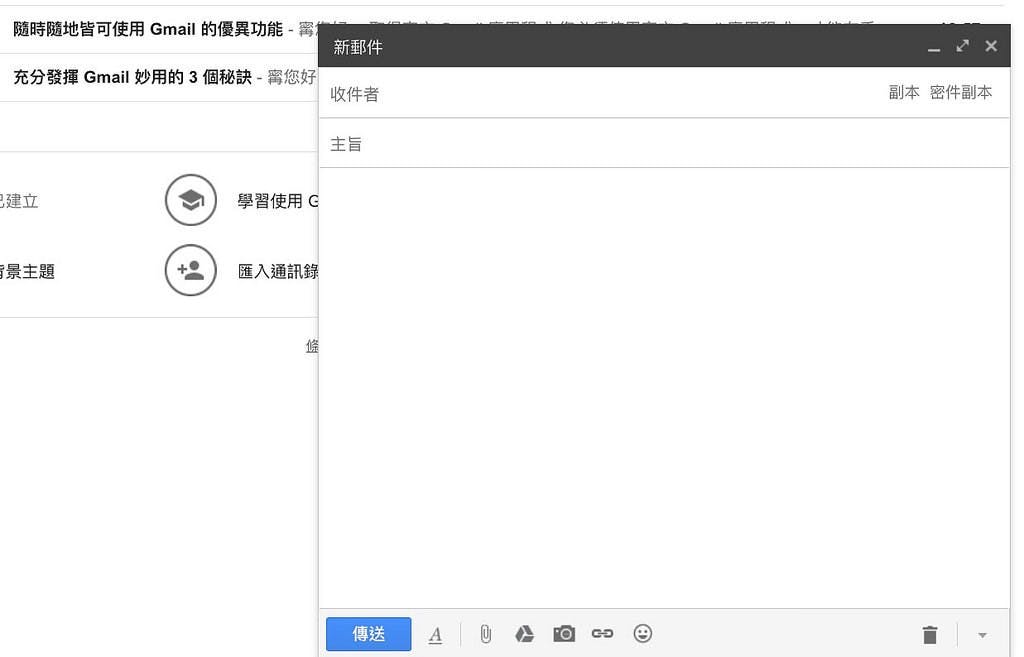This screenshot has width=1024, height=657.
Task: Open 學習使用 Gmail link
Action: 278,200
